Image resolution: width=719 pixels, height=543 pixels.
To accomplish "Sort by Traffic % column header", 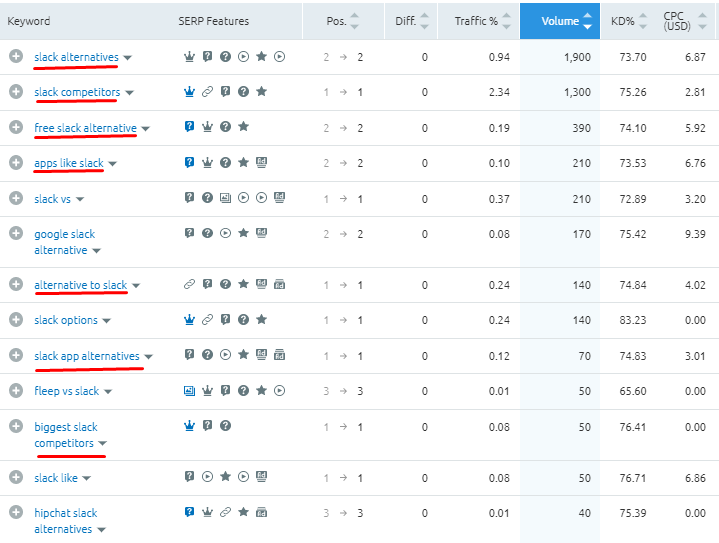I will 479,21.
